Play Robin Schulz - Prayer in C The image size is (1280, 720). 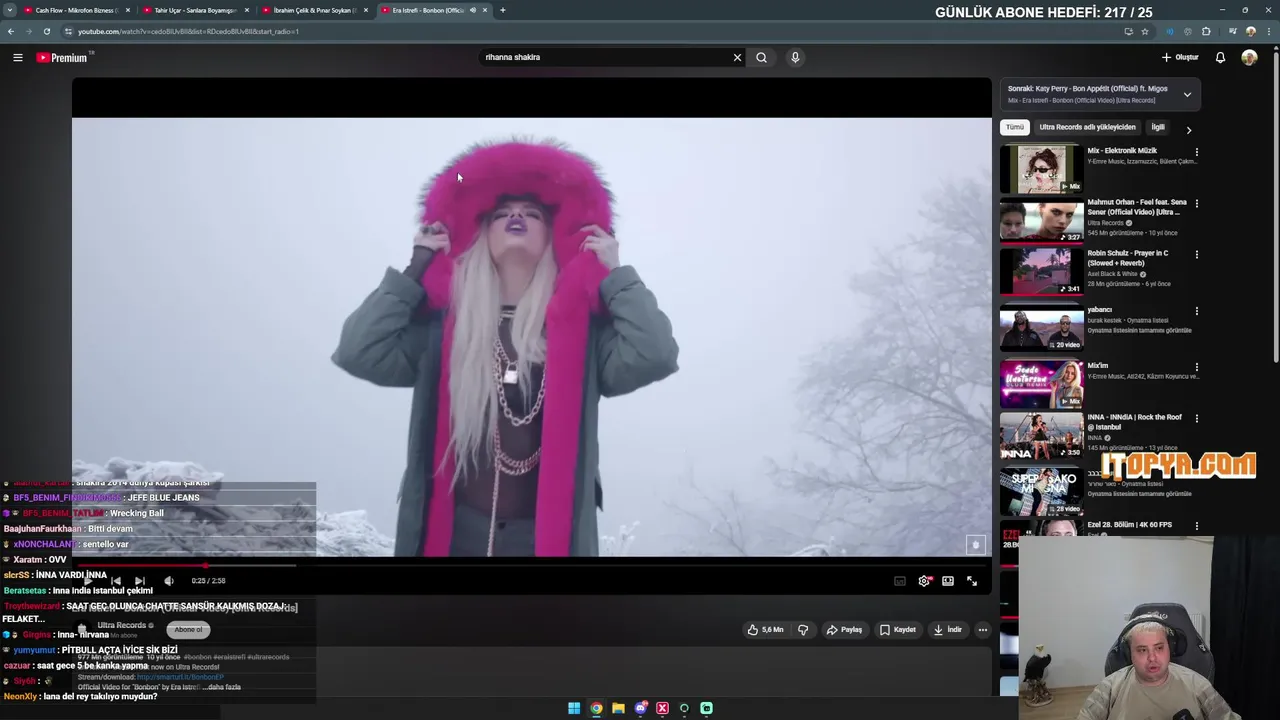pos(1041,271)
